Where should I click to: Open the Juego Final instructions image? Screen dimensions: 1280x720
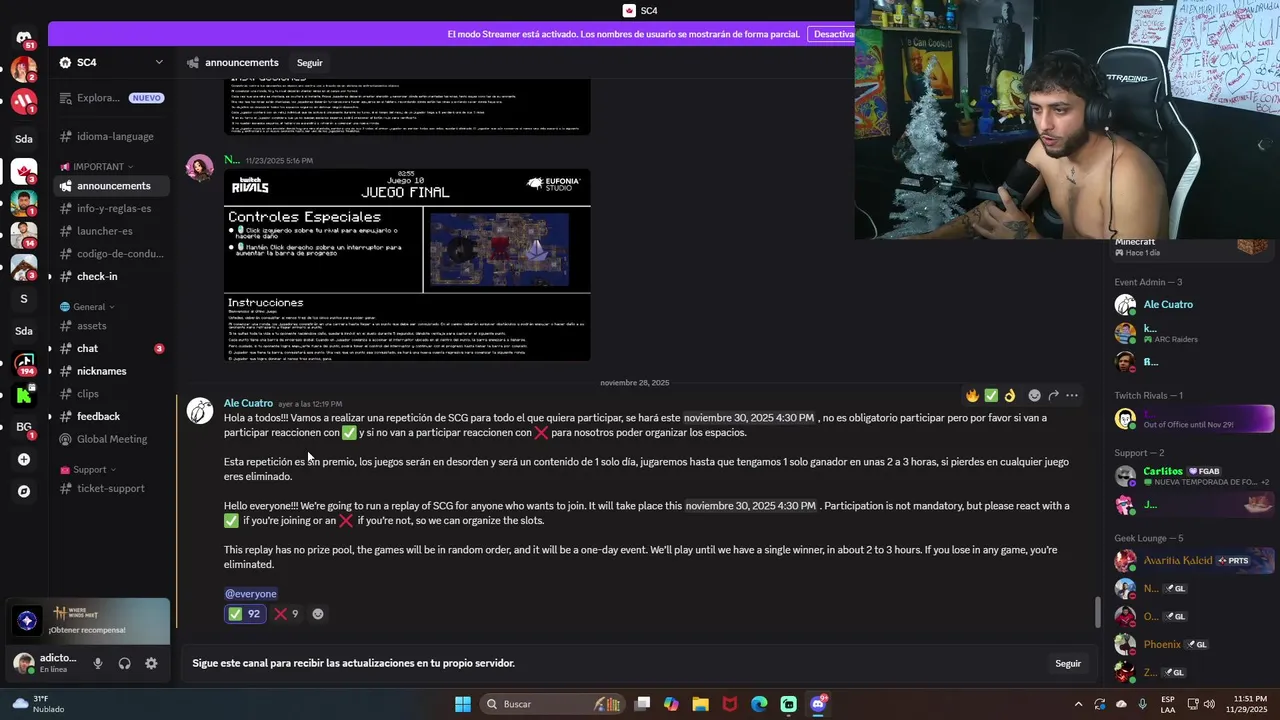pos(407,265)
